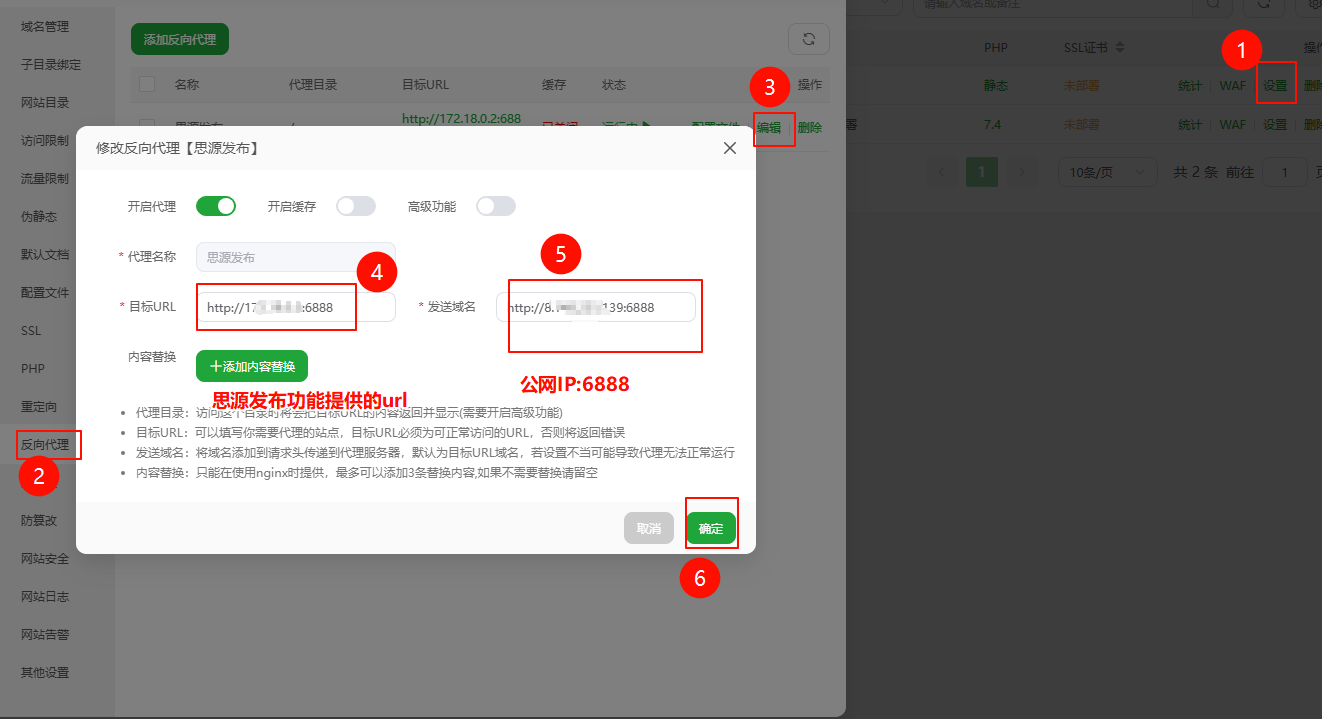Screen dimensions: 1322x719
Task: Click the 添加反向代理 button
Action: 180,39
